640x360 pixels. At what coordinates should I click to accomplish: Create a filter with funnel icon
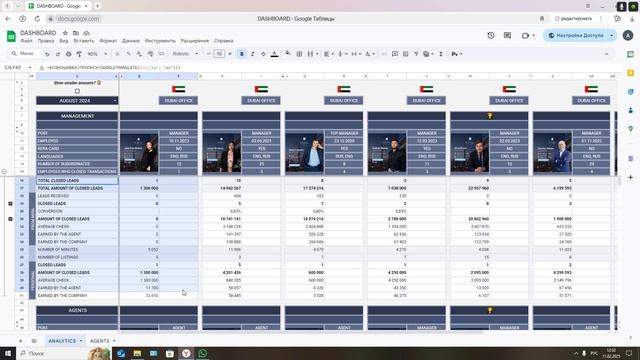[416, 54]
